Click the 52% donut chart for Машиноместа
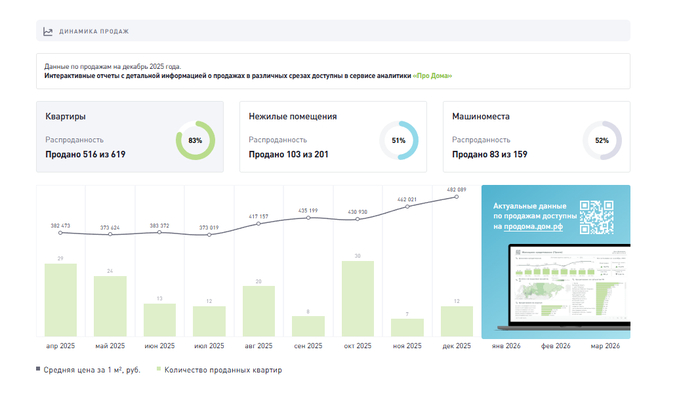The width and height of the screenshot is (700, 402). coord(601,141)
